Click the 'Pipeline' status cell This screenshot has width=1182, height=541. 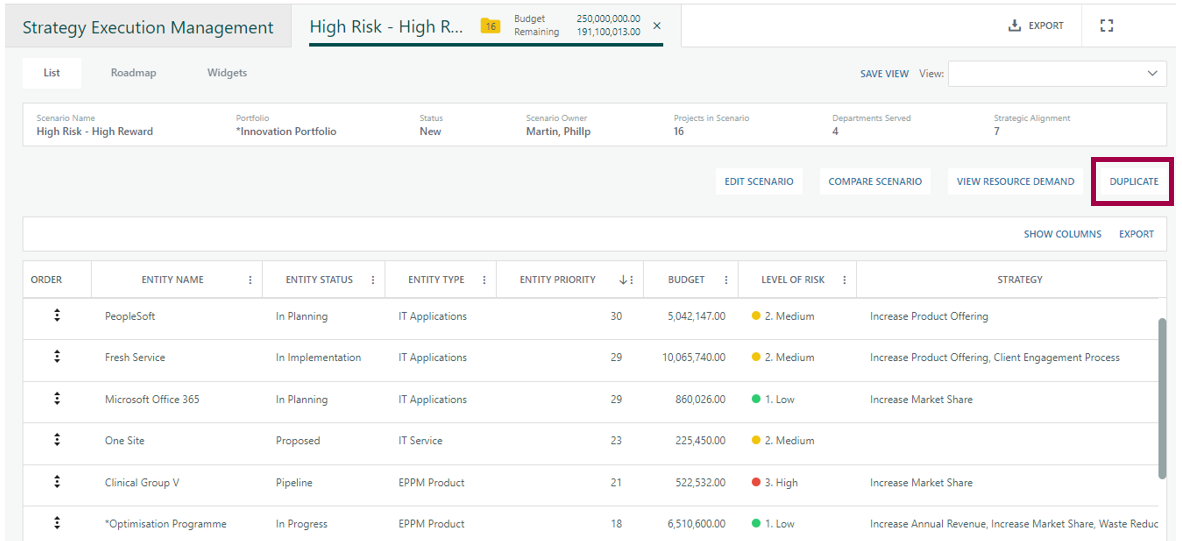pos(294,482)
